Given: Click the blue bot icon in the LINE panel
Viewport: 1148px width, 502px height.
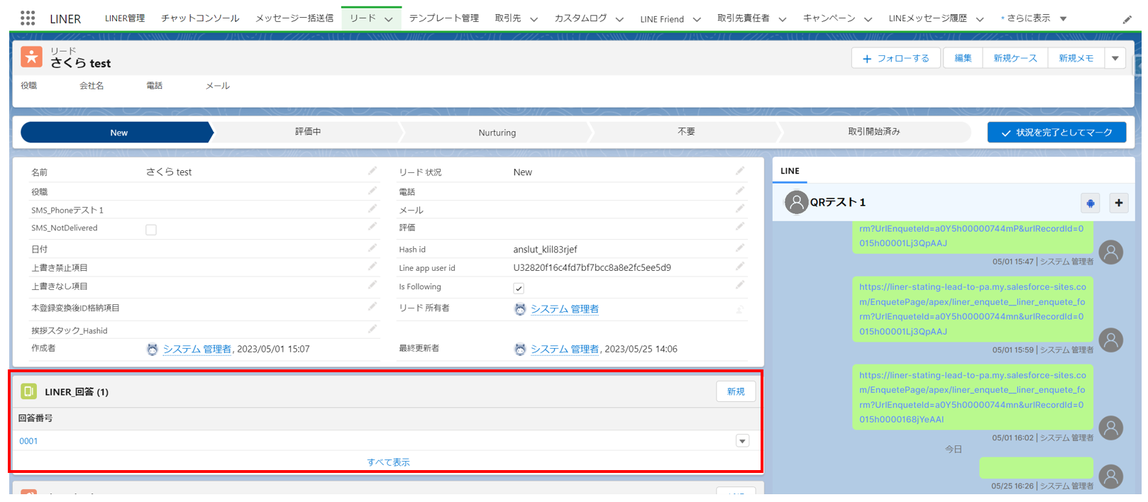Looking at the screenshot, I should [x=1090, y=203].
